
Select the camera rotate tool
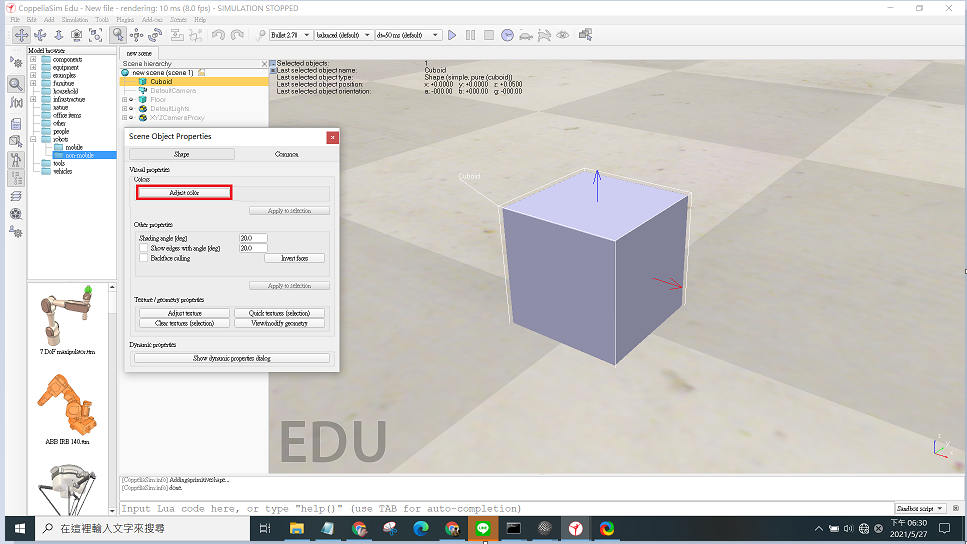tap(40, 35)
